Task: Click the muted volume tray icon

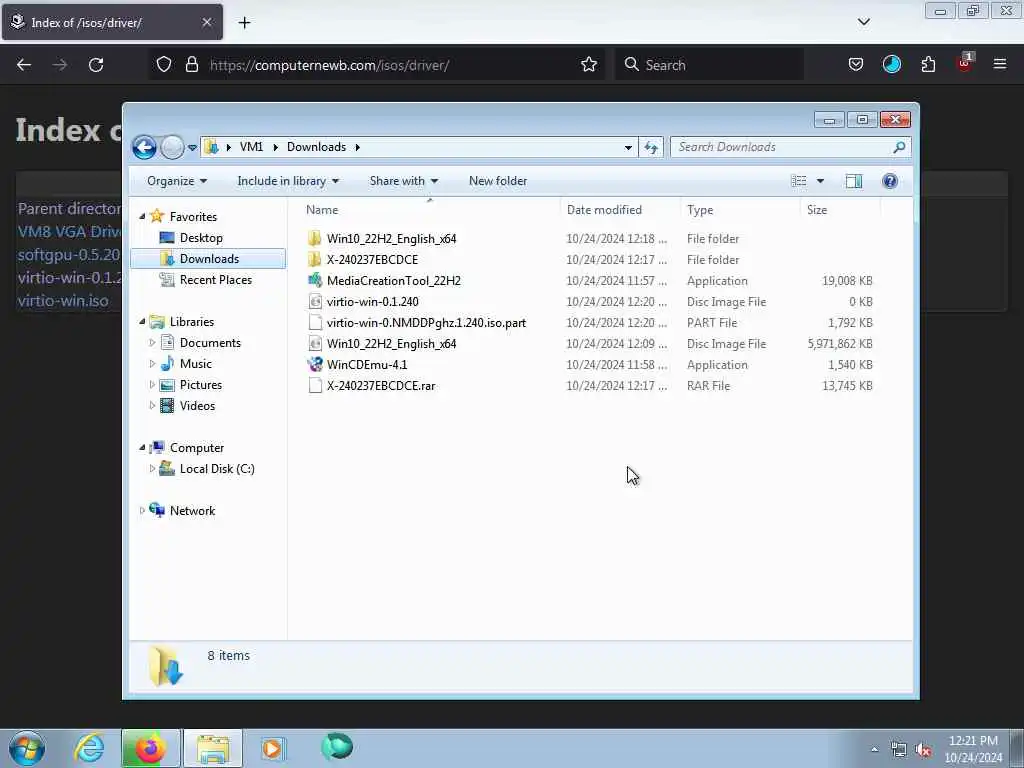Action: click(923, 750)
